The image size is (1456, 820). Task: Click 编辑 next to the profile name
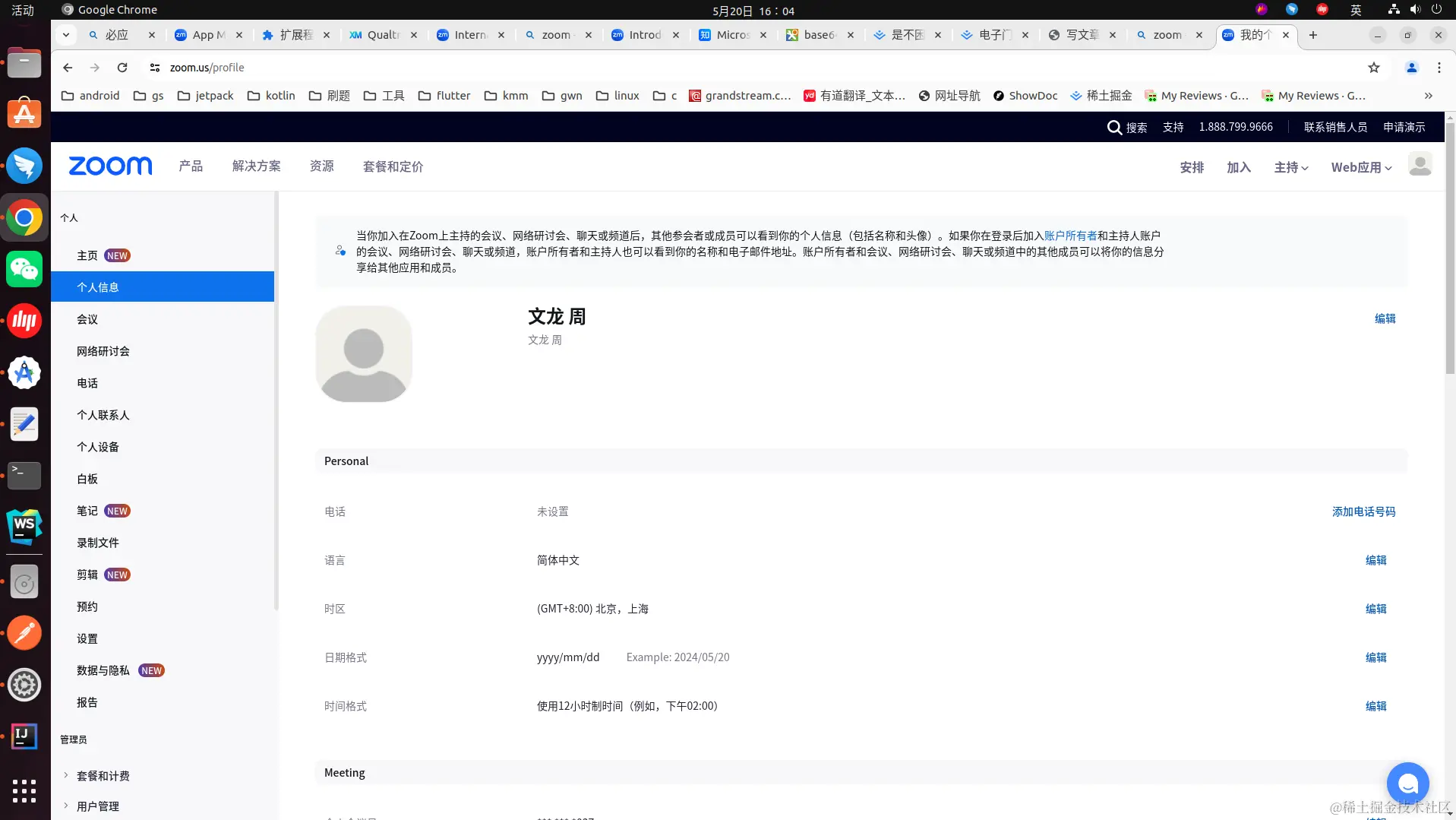(1385, 318)
